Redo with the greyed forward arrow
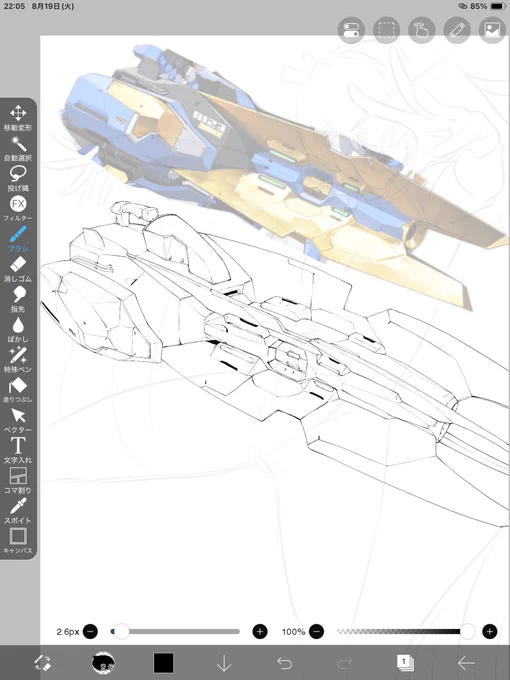 (x=345, y=663)
